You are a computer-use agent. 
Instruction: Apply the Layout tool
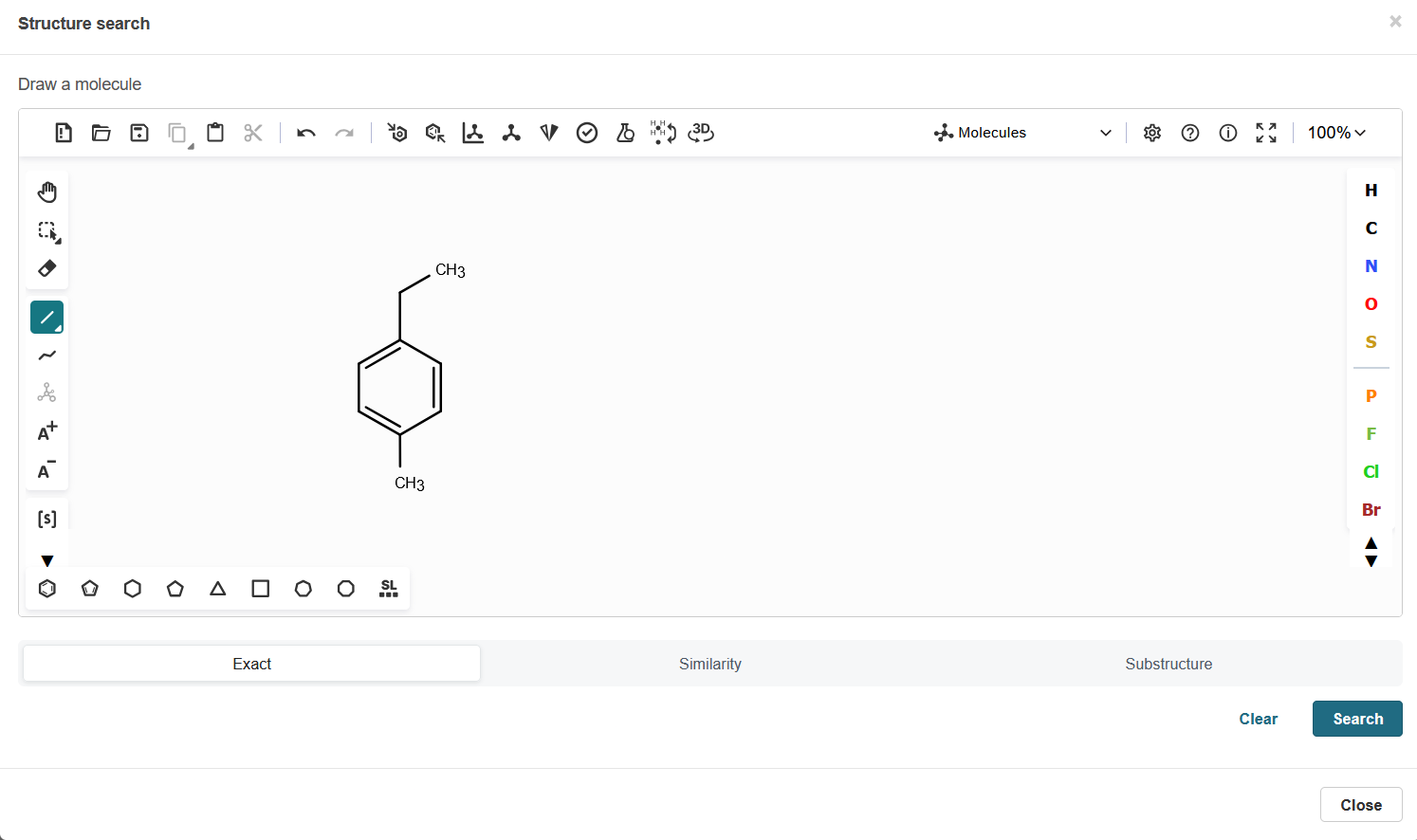(473, 133)
